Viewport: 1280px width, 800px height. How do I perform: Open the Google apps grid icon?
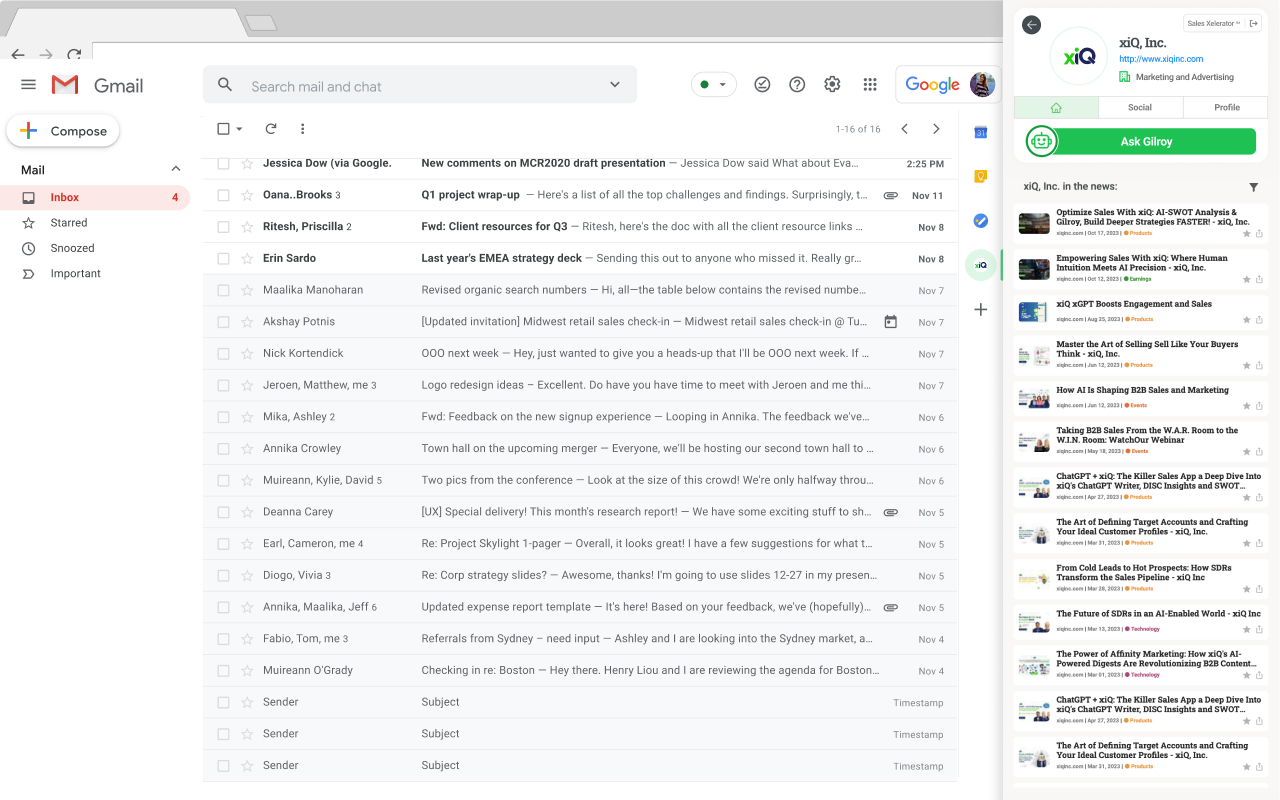pyautogui.click(x=870, y=85)
